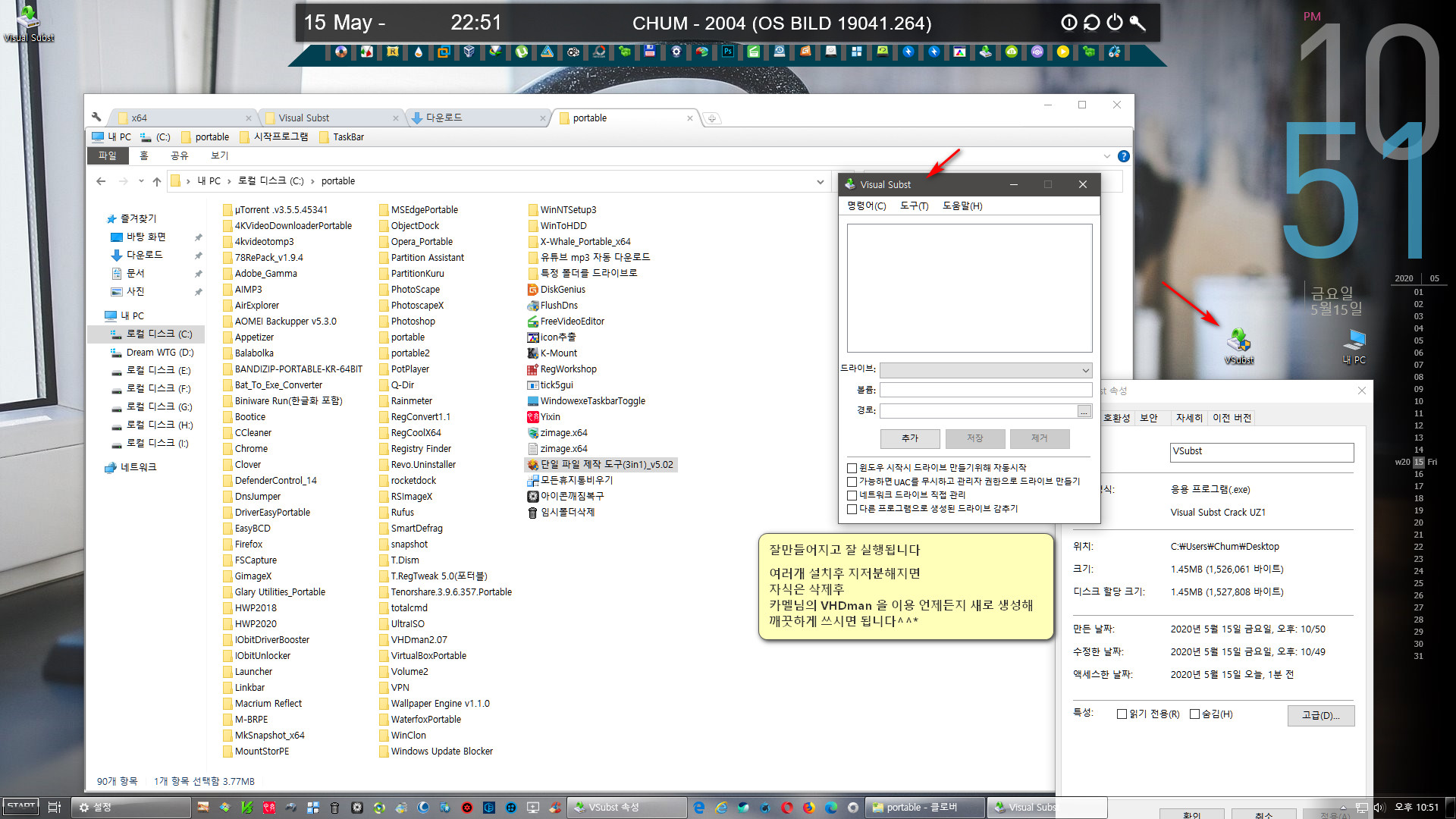Open the WinNTSetup3 folder
This screenshot has width=1456, height=819.
coord(562,210)
